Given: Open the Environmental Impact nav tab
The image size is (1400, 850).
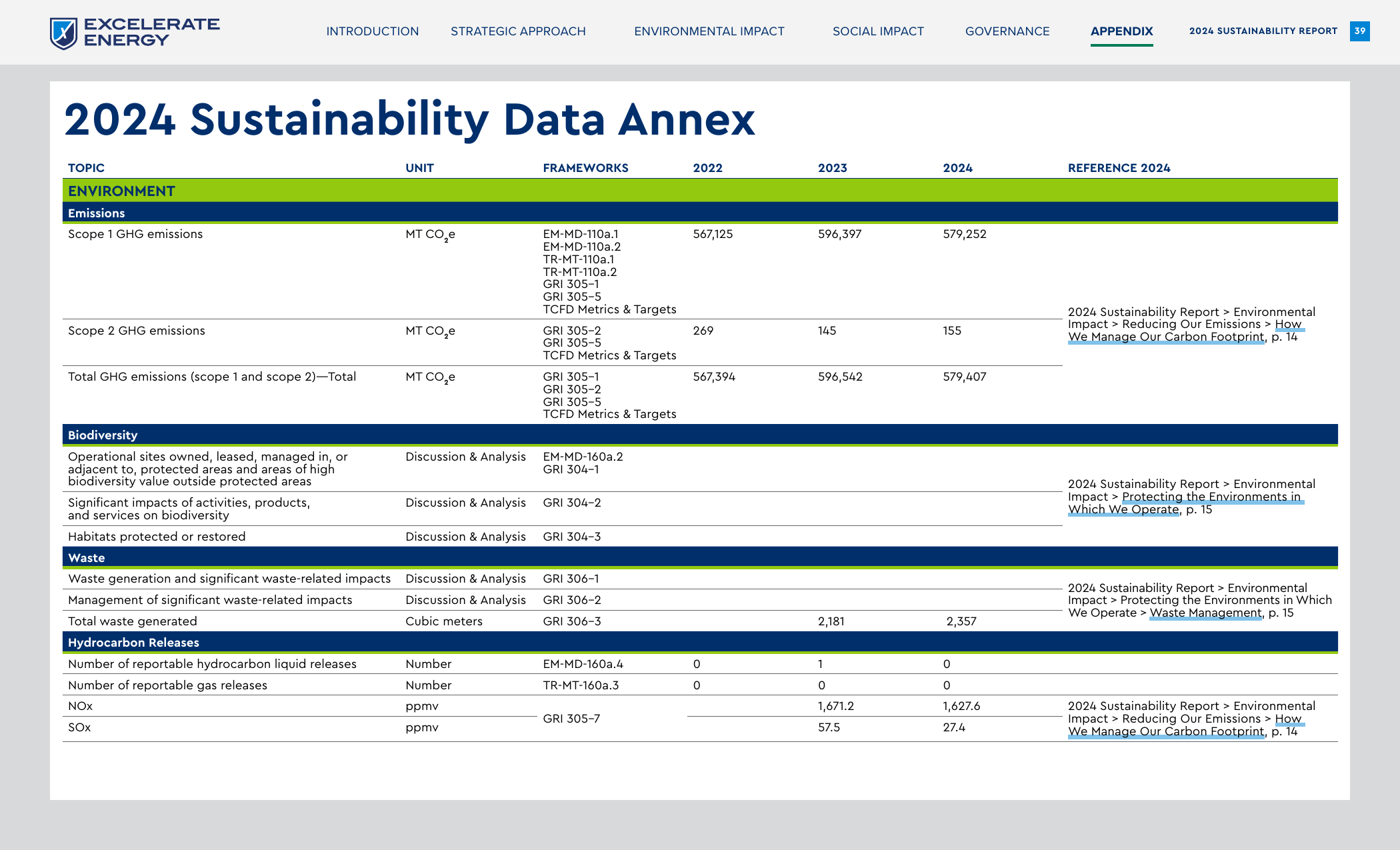Looking at the screenshot, I should tap(709, 31).
